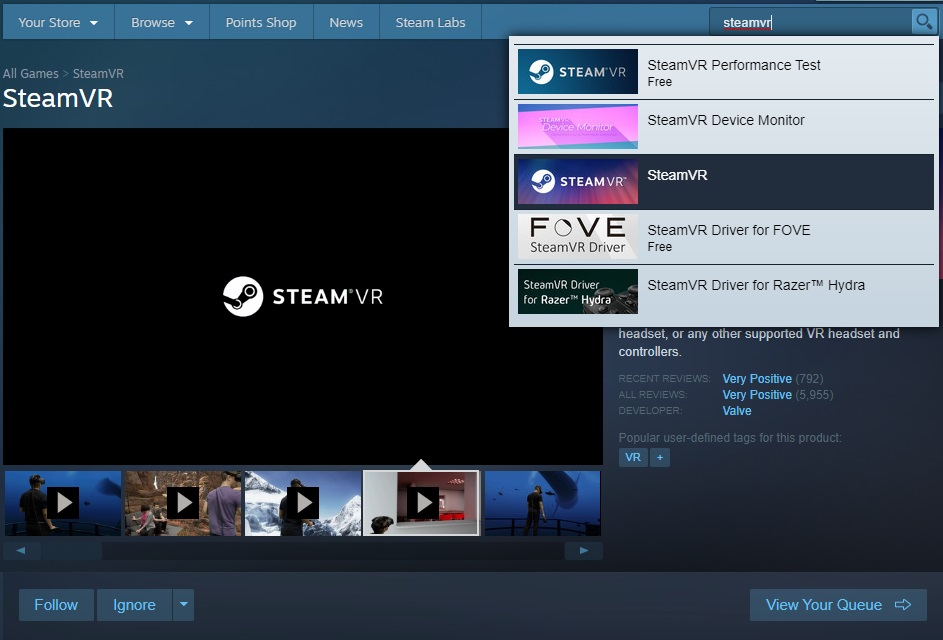Click the search field containing steamvr

(x=811, y=22)
